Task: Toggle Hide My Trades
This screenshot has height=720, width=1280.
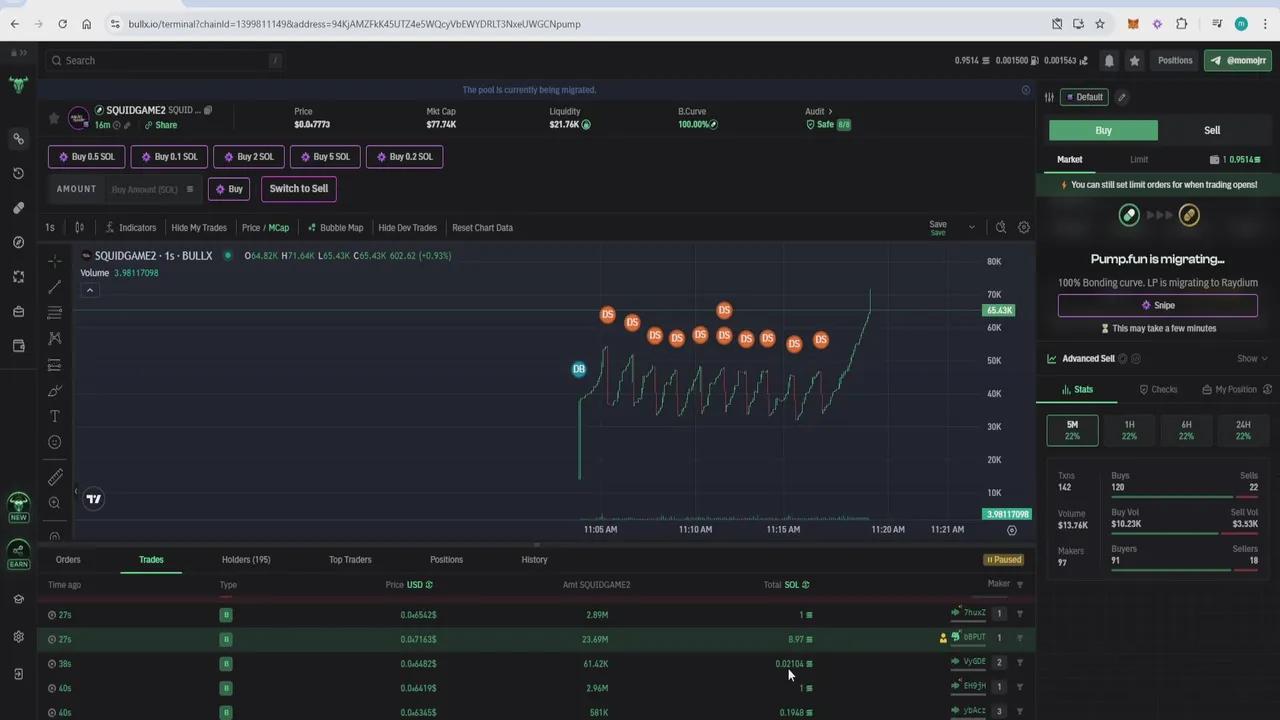Action: pos(199,228)
